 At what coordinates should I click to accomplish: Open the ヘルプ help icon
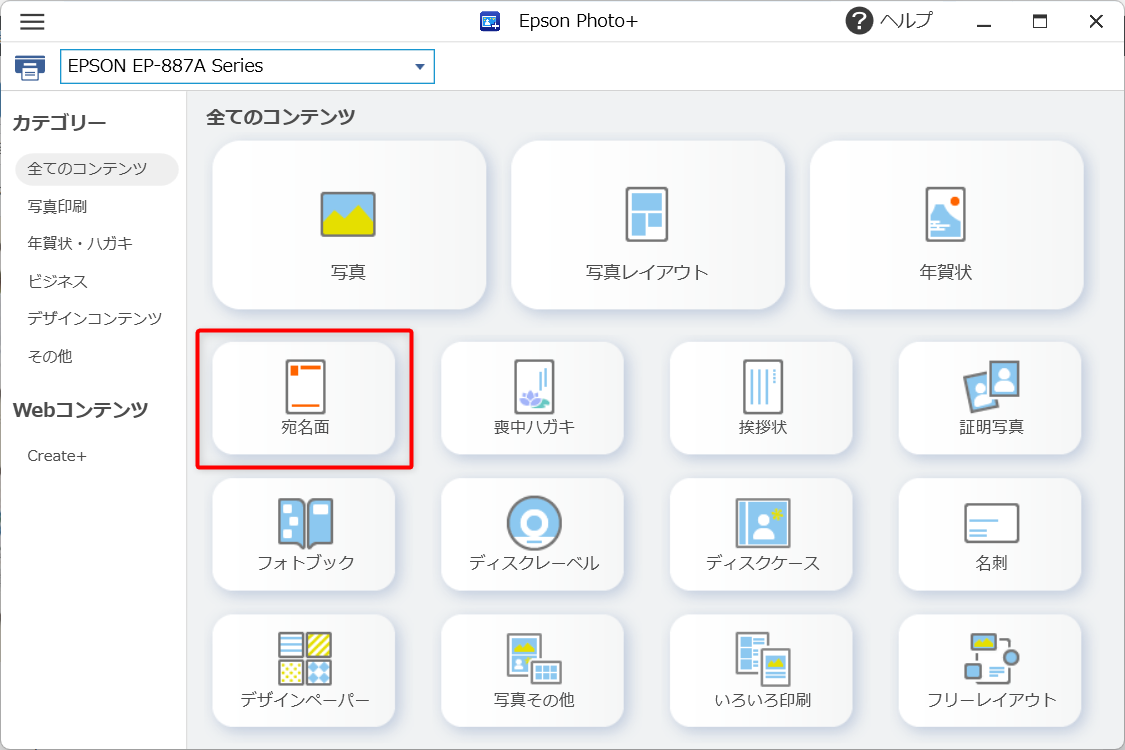tap(859, 21)
